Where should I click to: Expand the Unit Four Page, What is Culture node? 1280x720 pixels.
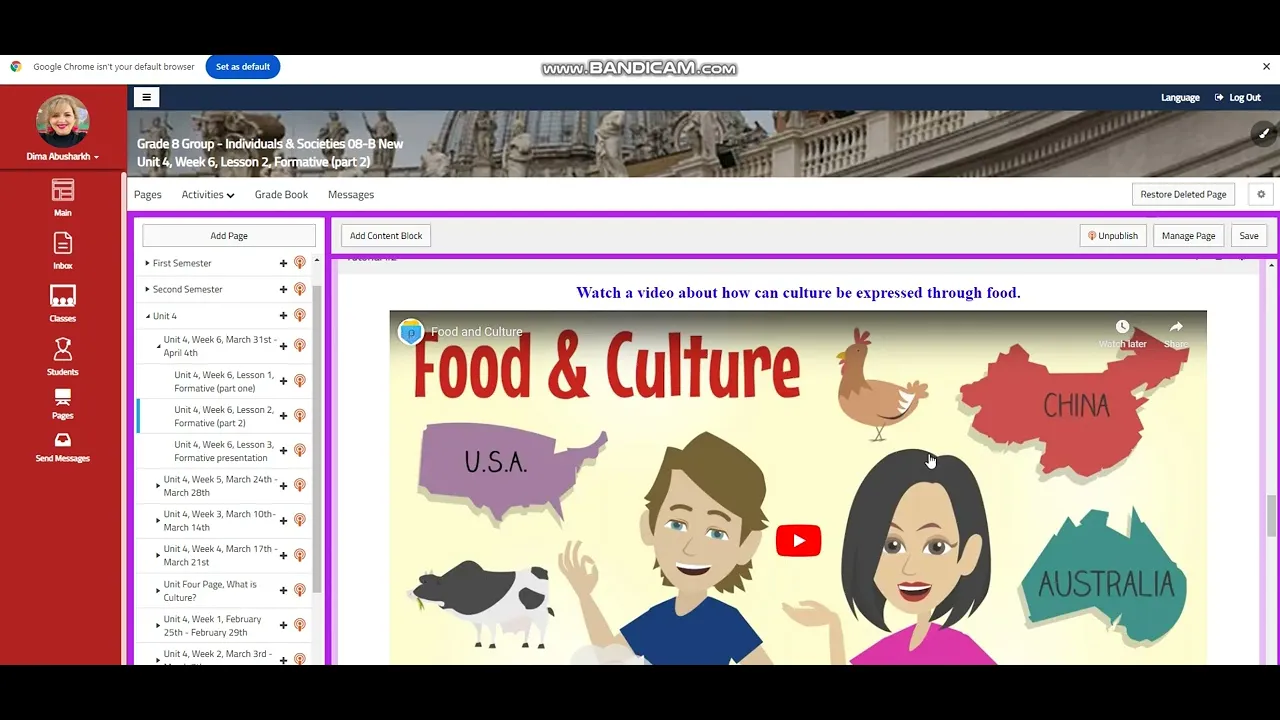158,591
